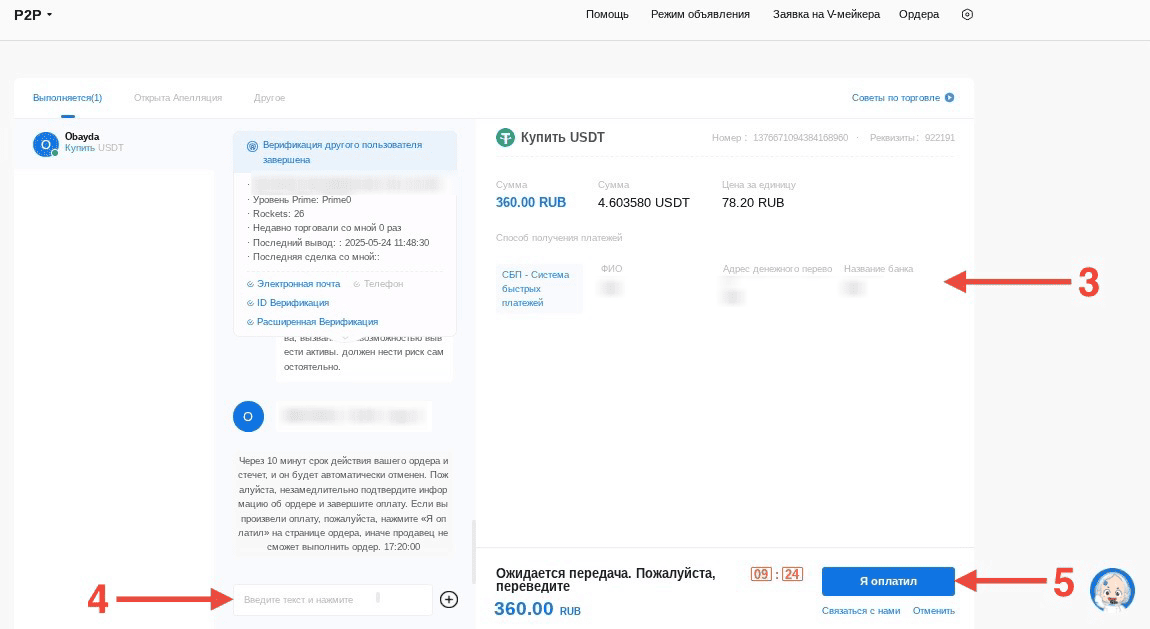Image resolution: width=1150 pixels, height=629 pixels.
Task: Open the P2P dropdown menu
Action: coord(33,15)
